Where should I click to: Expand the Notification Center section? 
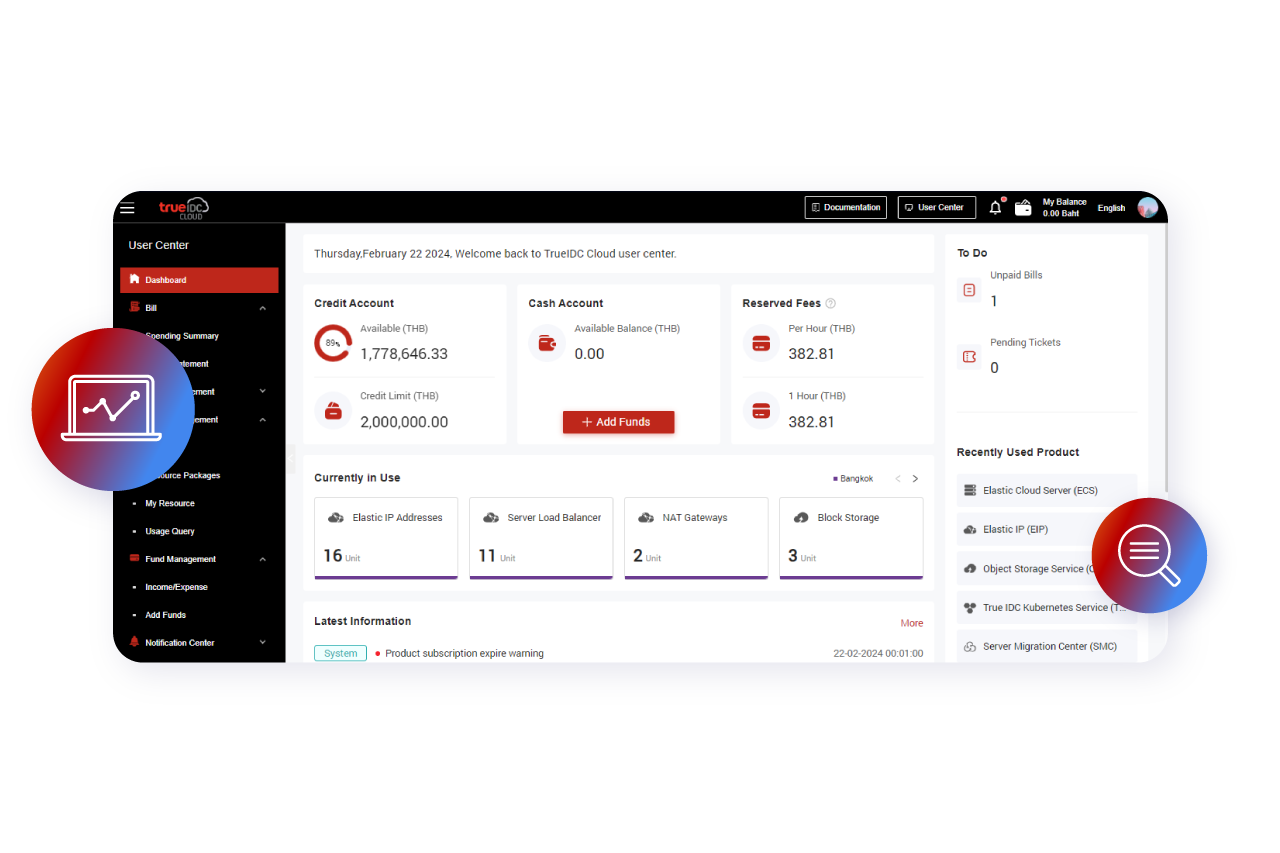262,642
